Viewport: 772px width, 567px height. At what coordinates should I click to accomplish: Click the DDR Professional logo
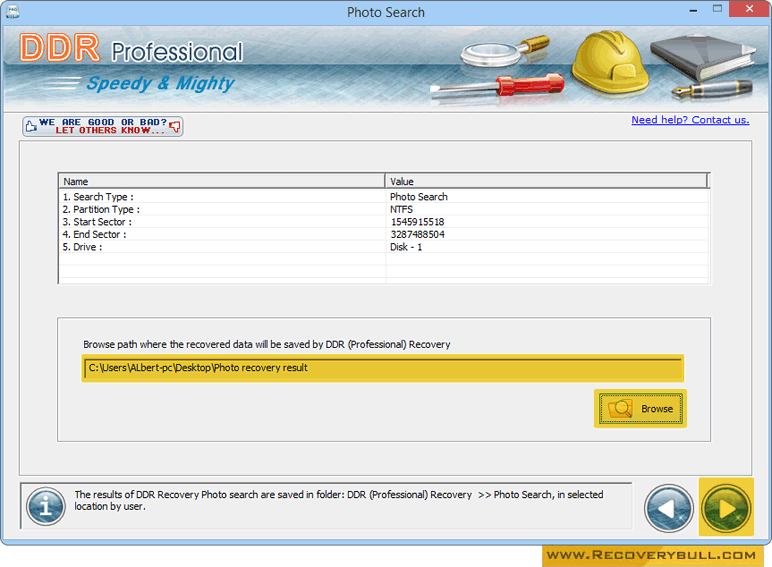point(131,49)
